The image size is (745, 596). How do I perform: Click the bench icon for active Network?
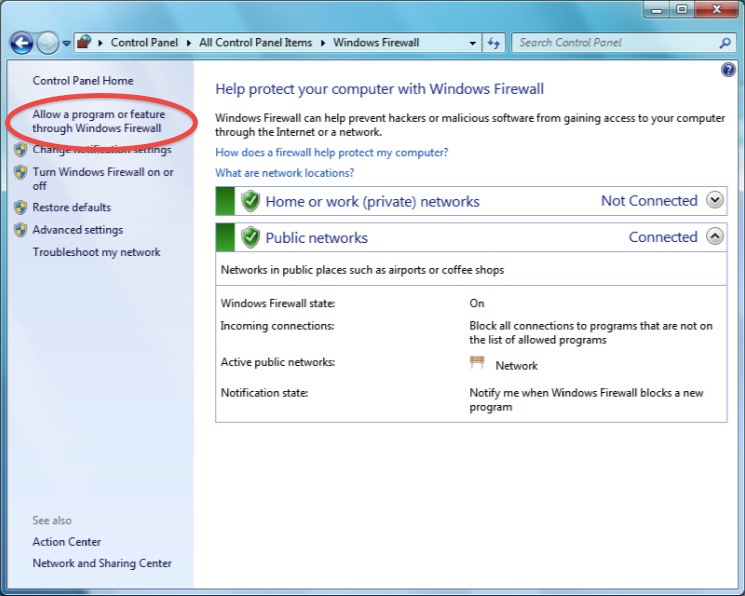[x=477, y=363]
